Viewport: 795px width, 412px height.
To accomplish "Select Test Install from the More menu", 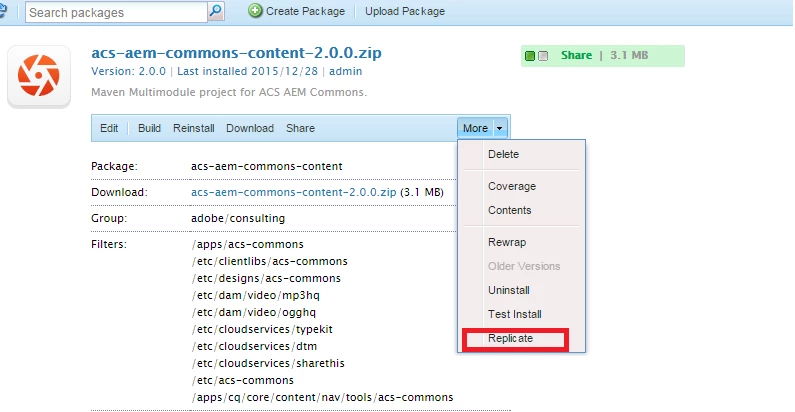I will (x=515, y=314).
